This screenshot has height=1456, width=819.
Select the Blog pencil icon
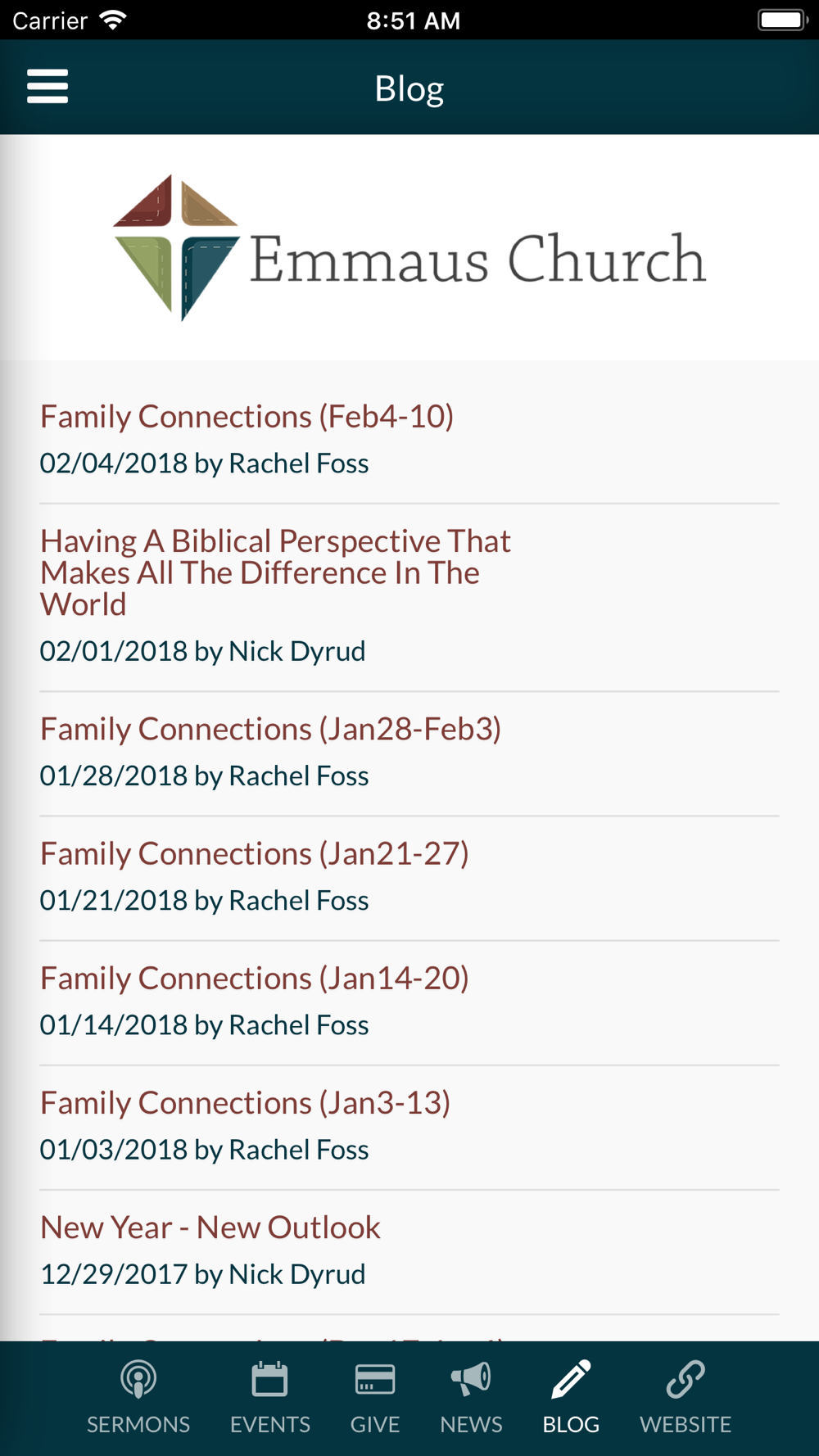pos(571,1379)
